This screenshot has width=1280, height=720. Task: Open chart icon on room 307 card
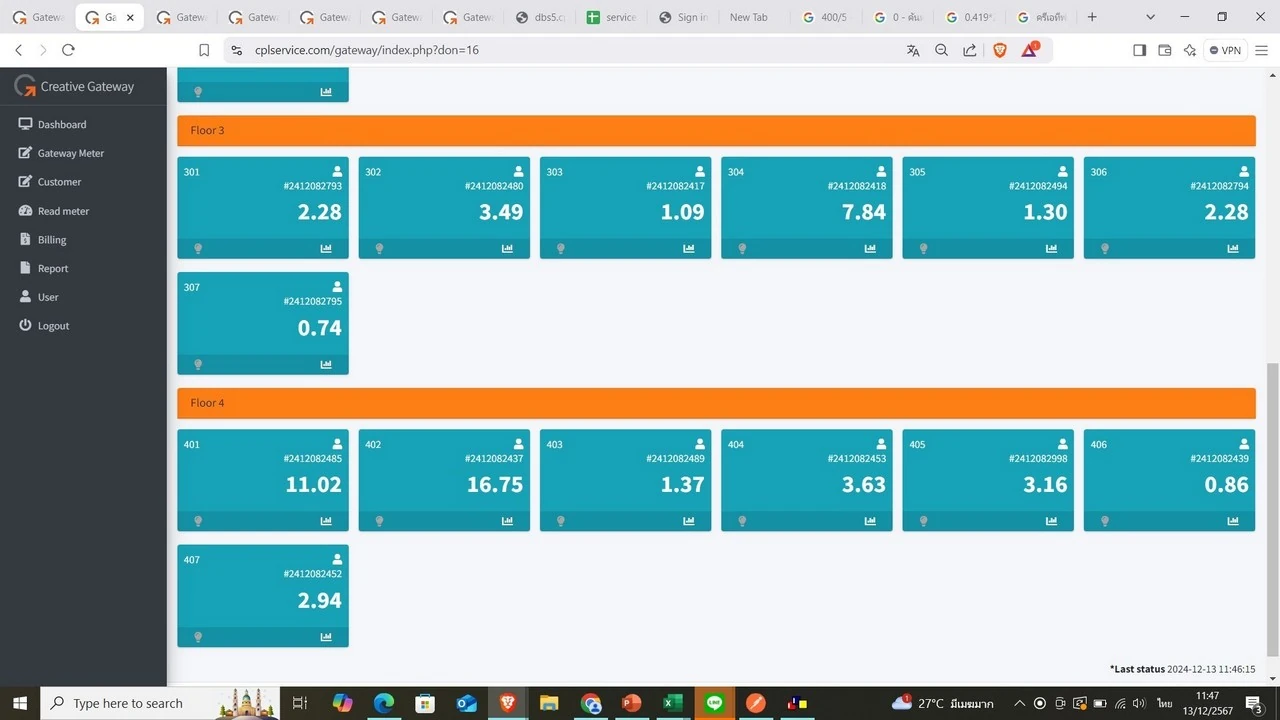(326, 364)
